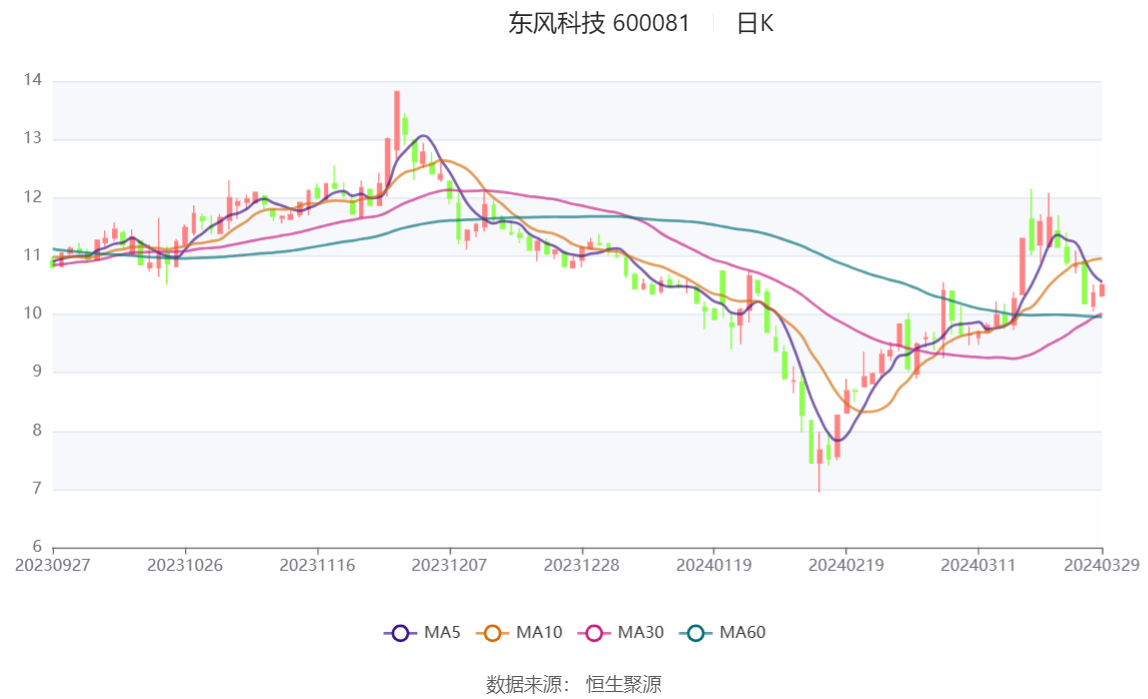Screen dimensions: 1148x699
Task: Click x-axis date label 20240311
Action: (x=978, y=565)
